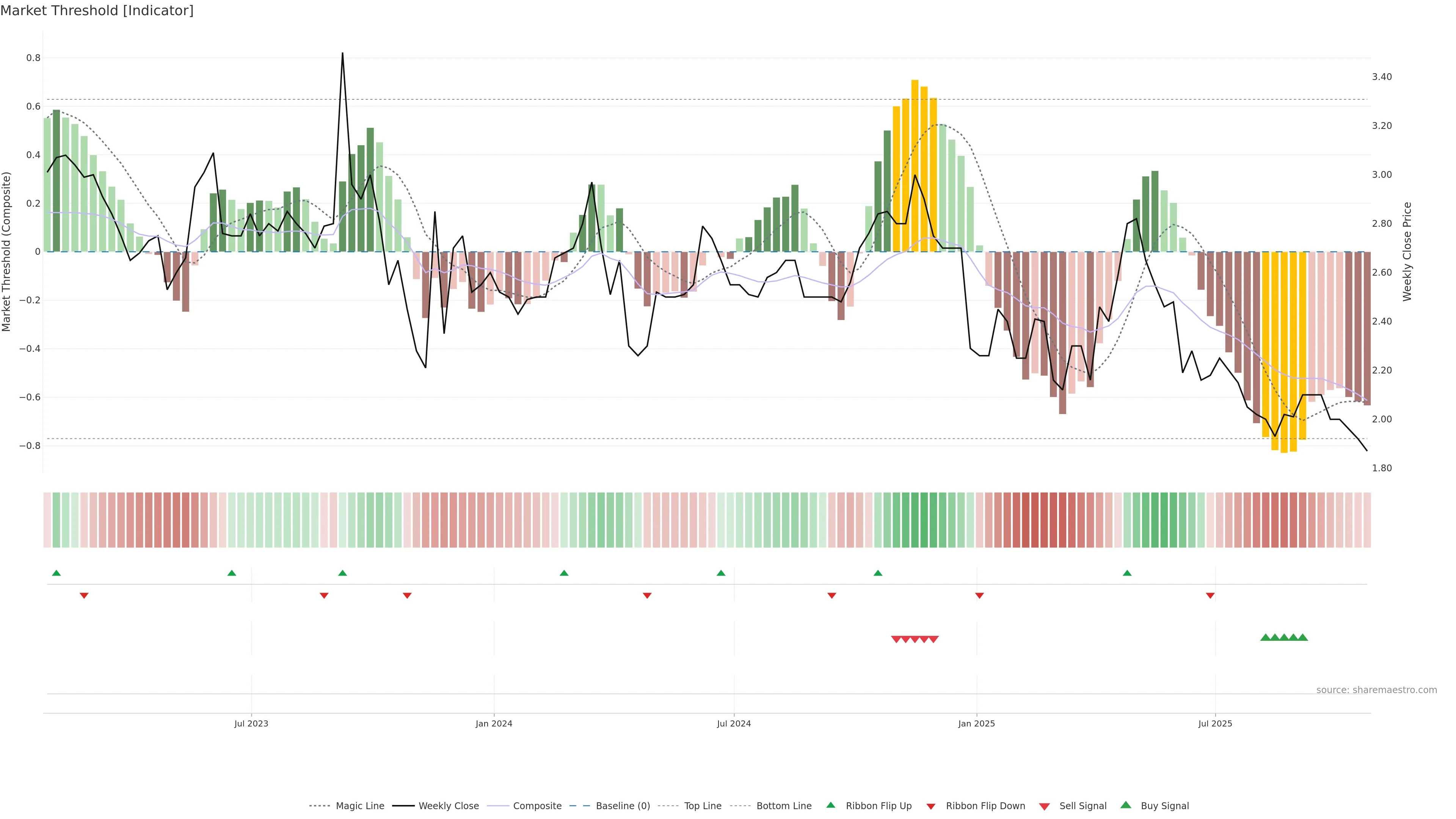Click the last red Ribbon Flip Down marker, near Jul 2025
The width and height of the screenshot is (1456, 819).
[x=1210, y=596]
